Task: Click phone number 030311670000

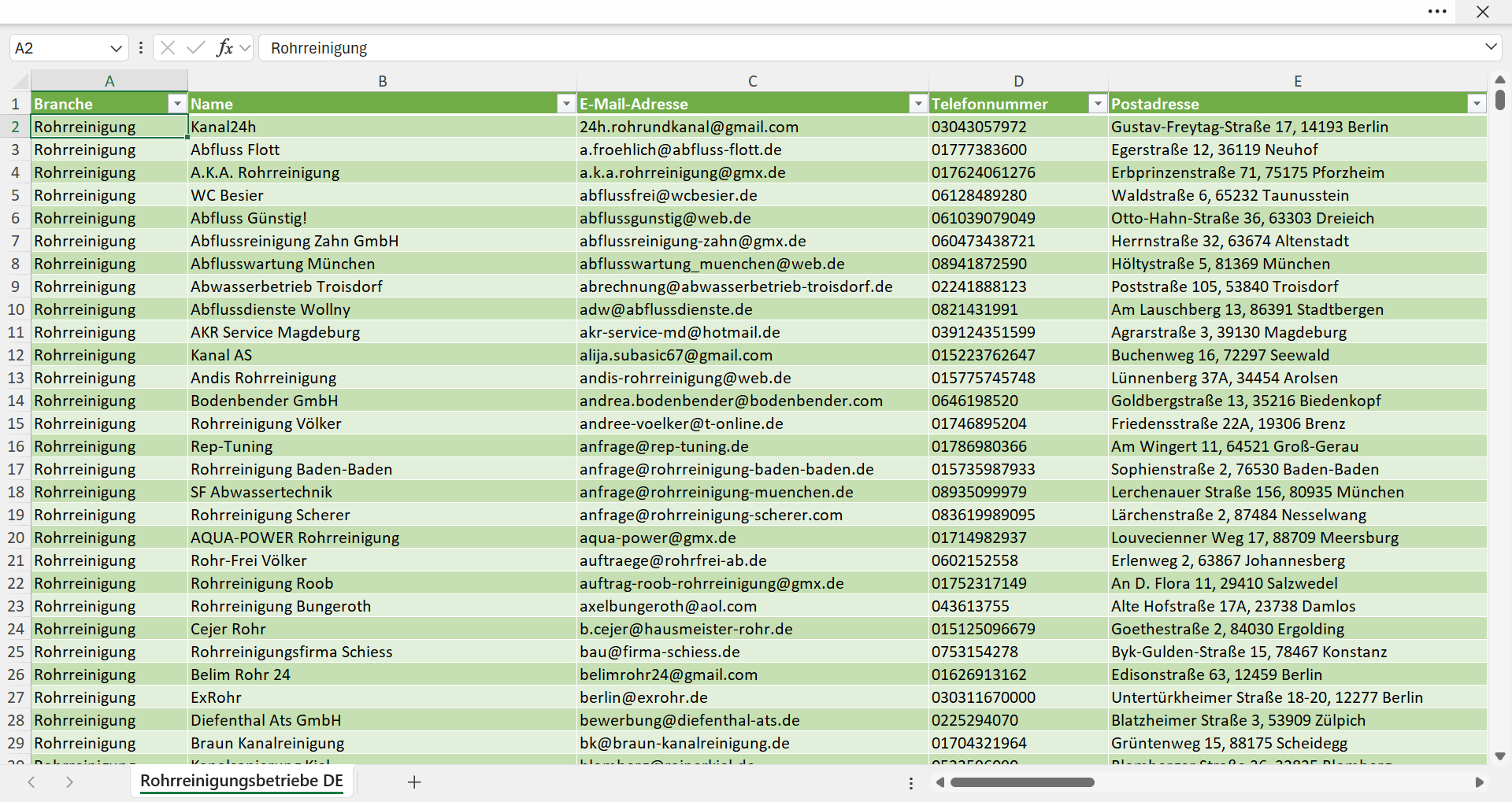Action: click(x=1018, y=697)
